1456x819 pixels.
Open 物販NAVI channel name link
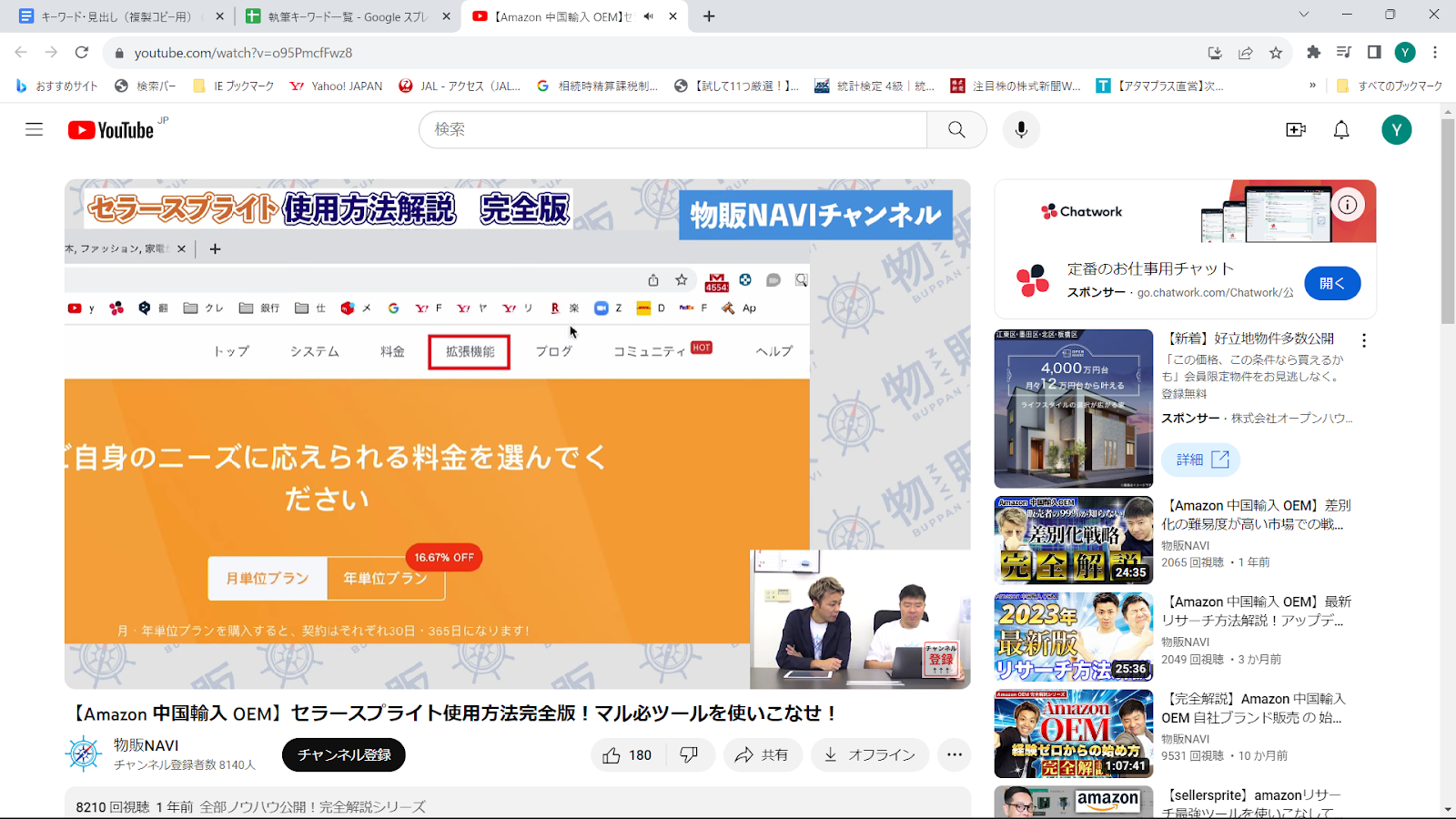(x=146, y=744)
